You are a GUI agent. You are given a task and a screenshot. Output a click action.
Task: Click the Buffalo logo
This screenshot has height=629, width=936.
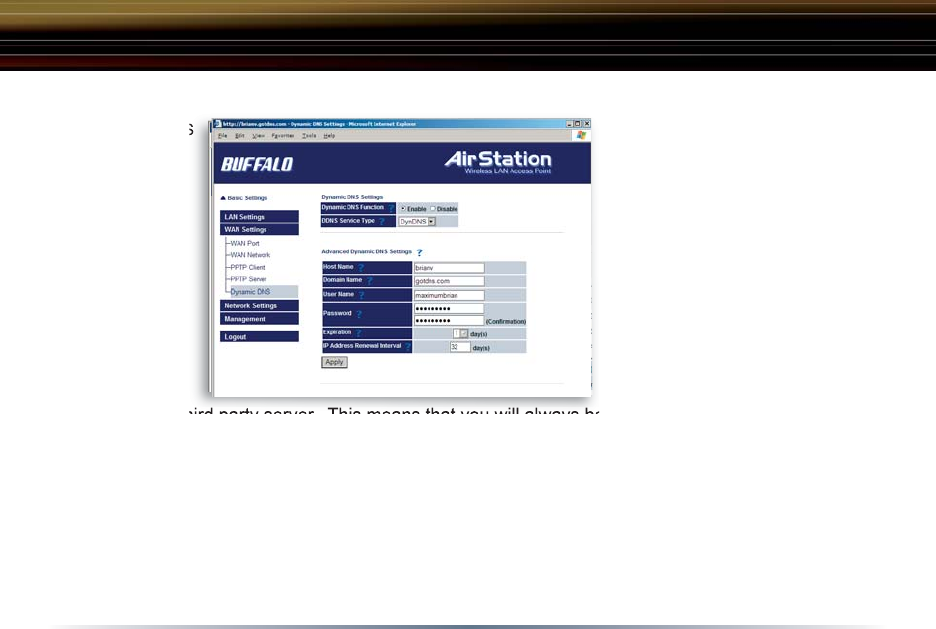point(257,164)
